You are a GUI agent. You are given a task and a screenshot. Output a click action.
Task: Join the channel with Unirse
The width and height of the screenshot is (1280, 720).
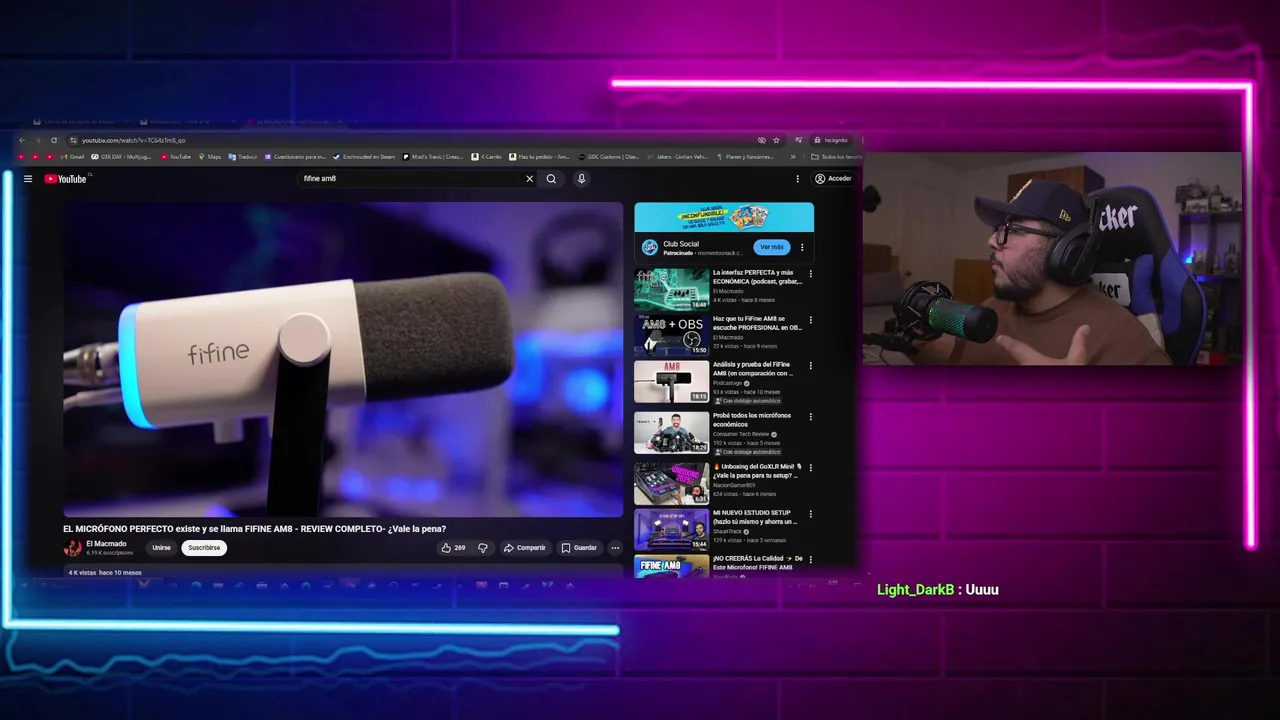161,548
